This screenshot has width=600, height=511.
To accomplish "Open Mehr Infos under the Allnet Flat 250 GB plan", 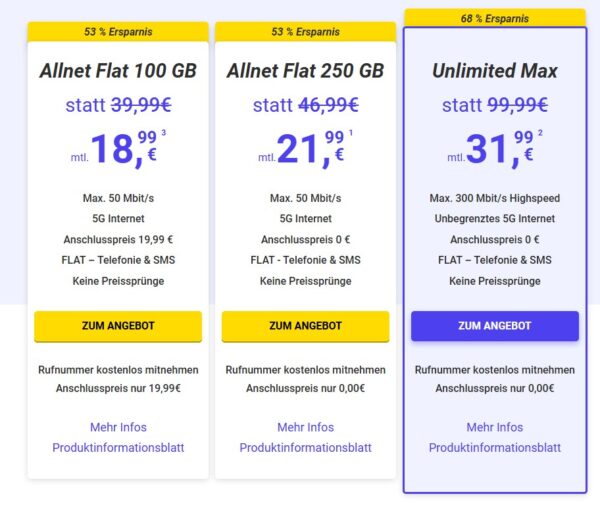I will pyautogui.click(x=305, y=427).
